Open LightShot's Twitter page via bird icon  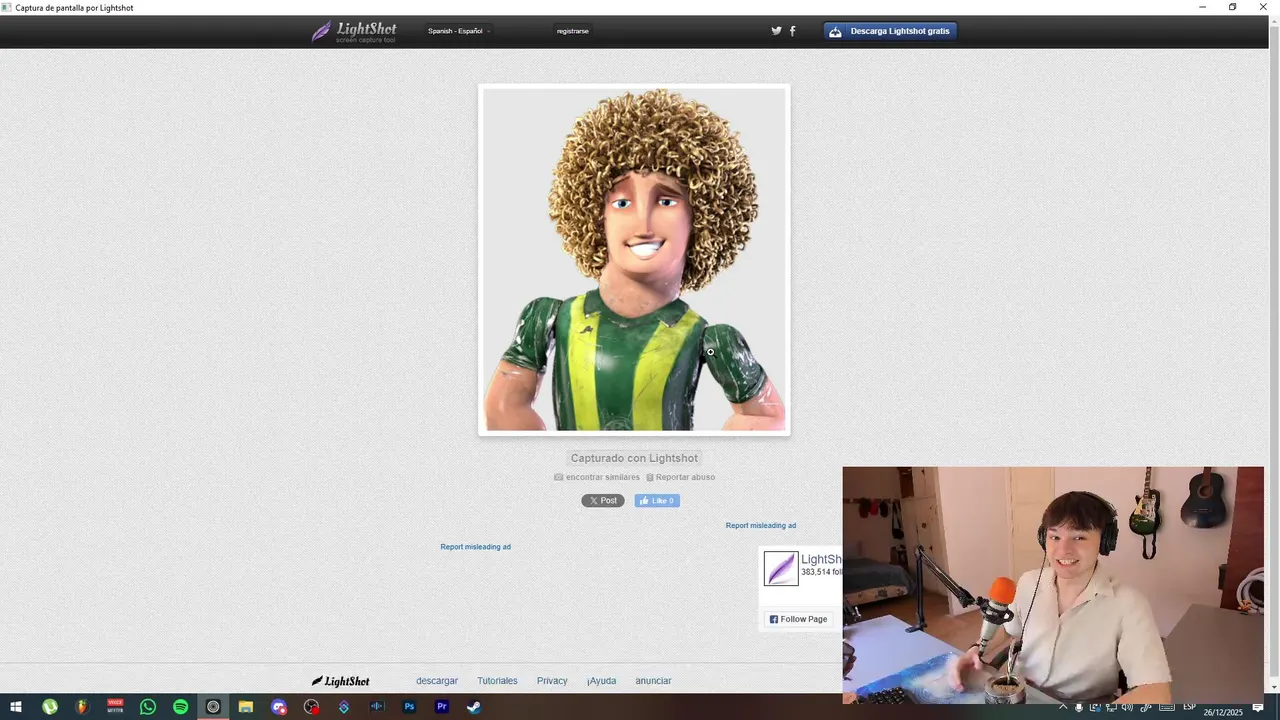pos(776,31)
